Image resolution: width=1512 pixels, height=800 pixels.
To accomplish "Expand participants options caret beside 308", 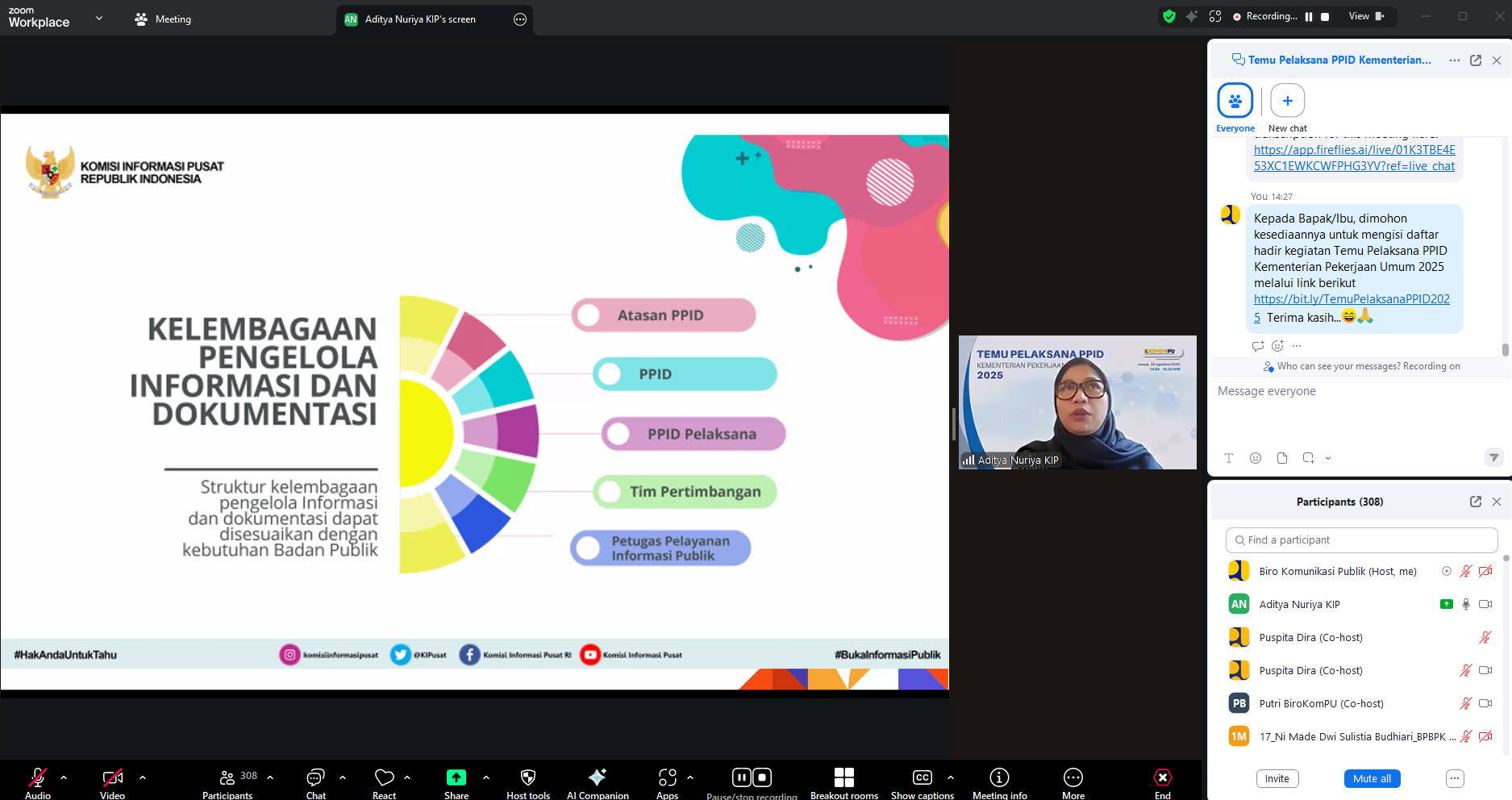I will click(270, 777).
